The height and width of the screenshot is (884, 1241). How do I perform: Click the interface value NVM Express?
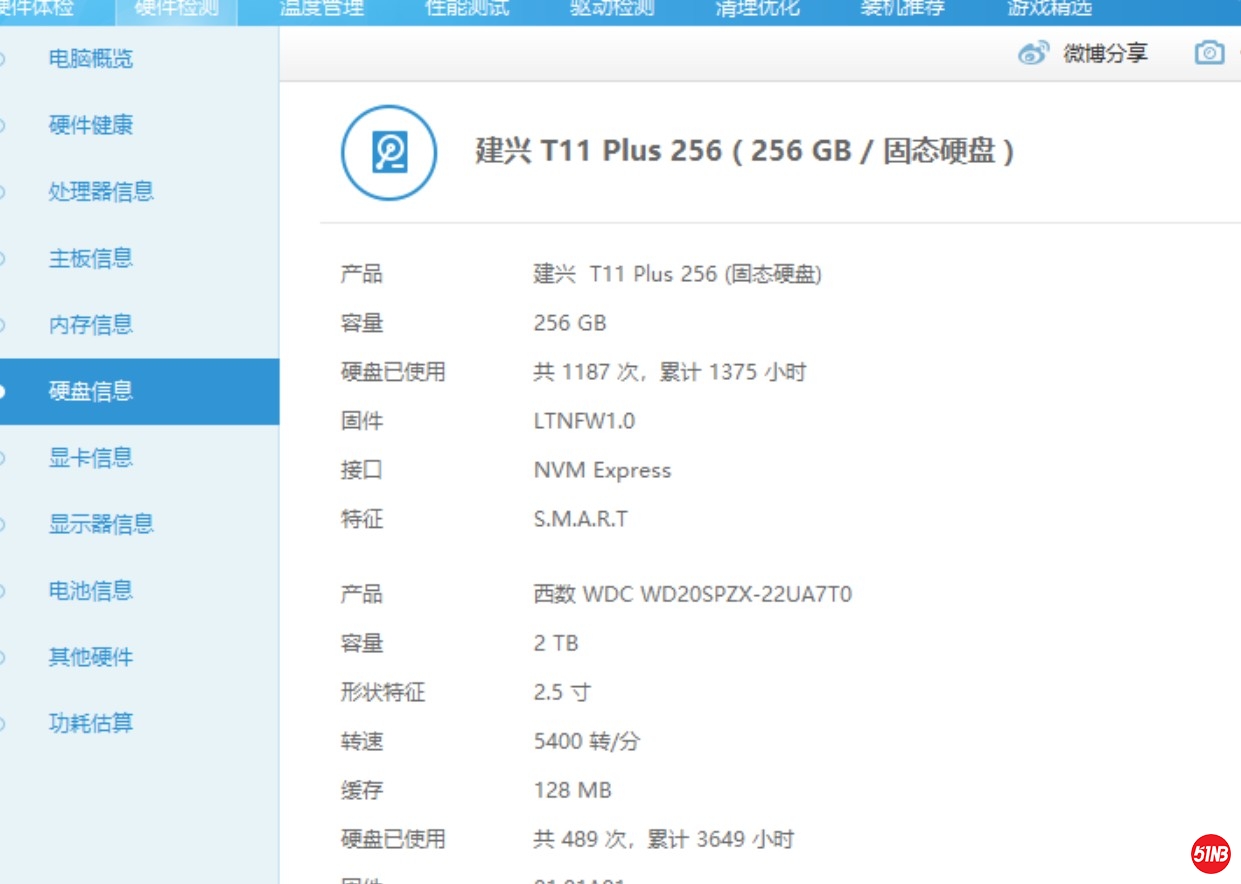pyautogui.click(x=602, y=470)
